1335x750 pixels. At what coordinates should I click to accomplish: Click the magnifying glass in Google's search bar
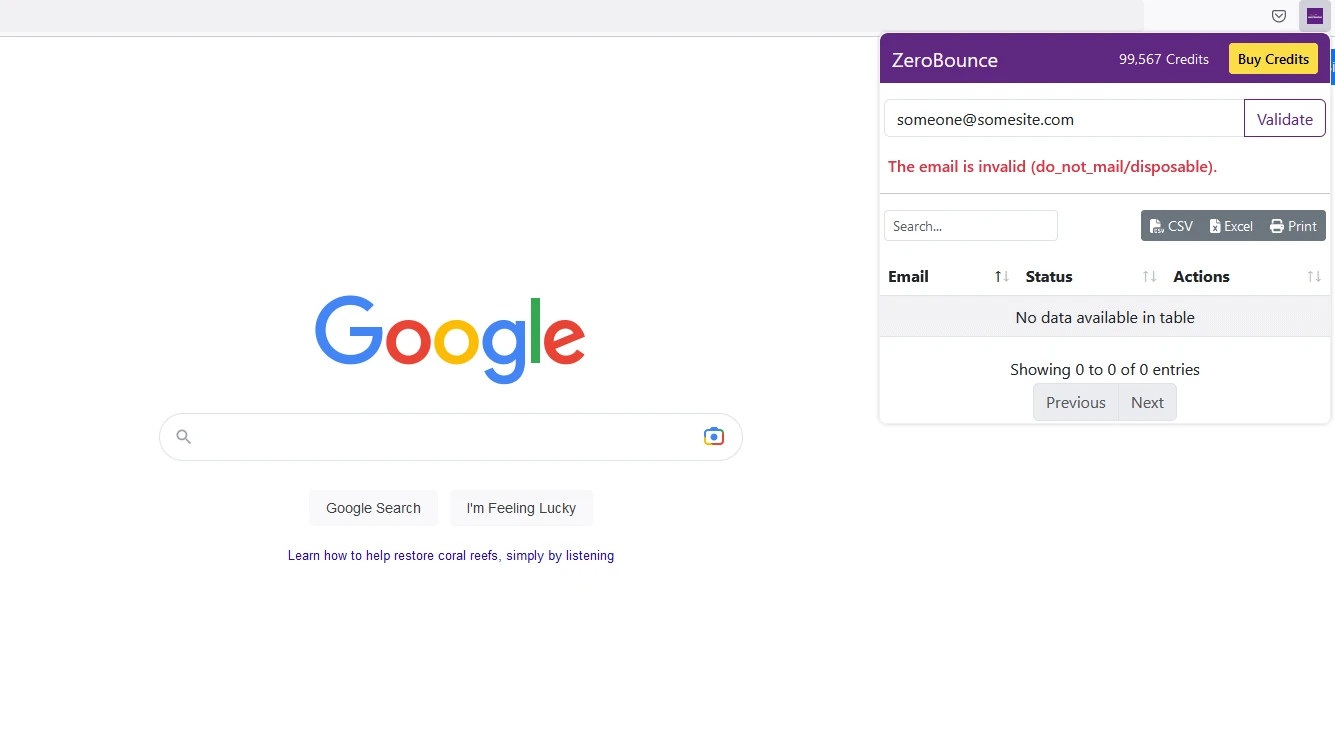[x=183, y=436]
